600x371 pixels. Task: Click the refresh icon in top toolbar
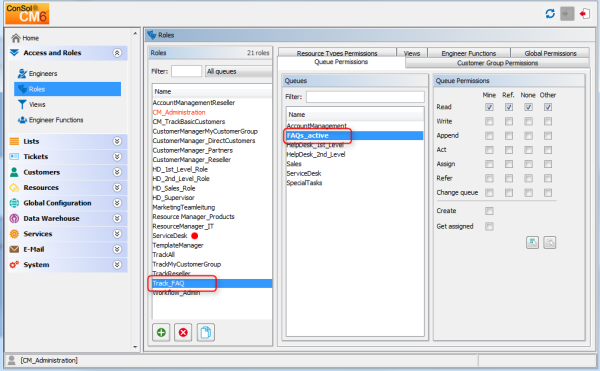click(x=550, y=14)
